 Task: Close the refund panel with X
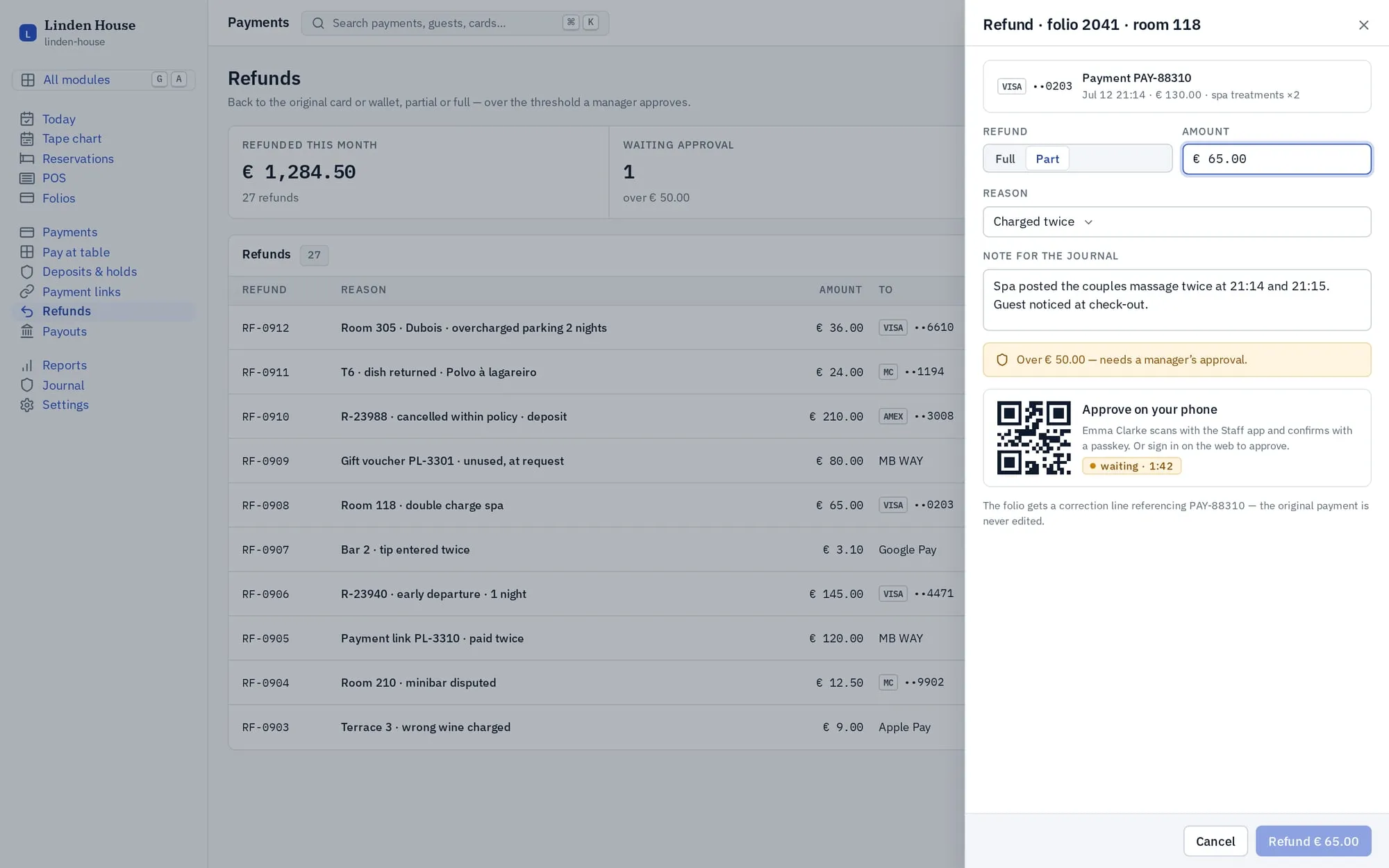(x=1363, y=25)
